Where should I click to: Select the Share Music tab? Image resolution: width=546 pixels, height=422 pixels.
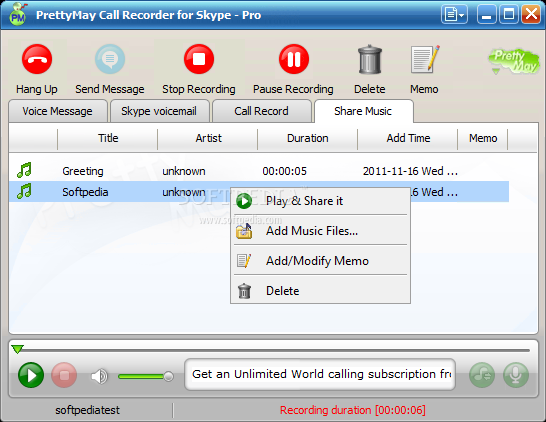coord(363,111)
